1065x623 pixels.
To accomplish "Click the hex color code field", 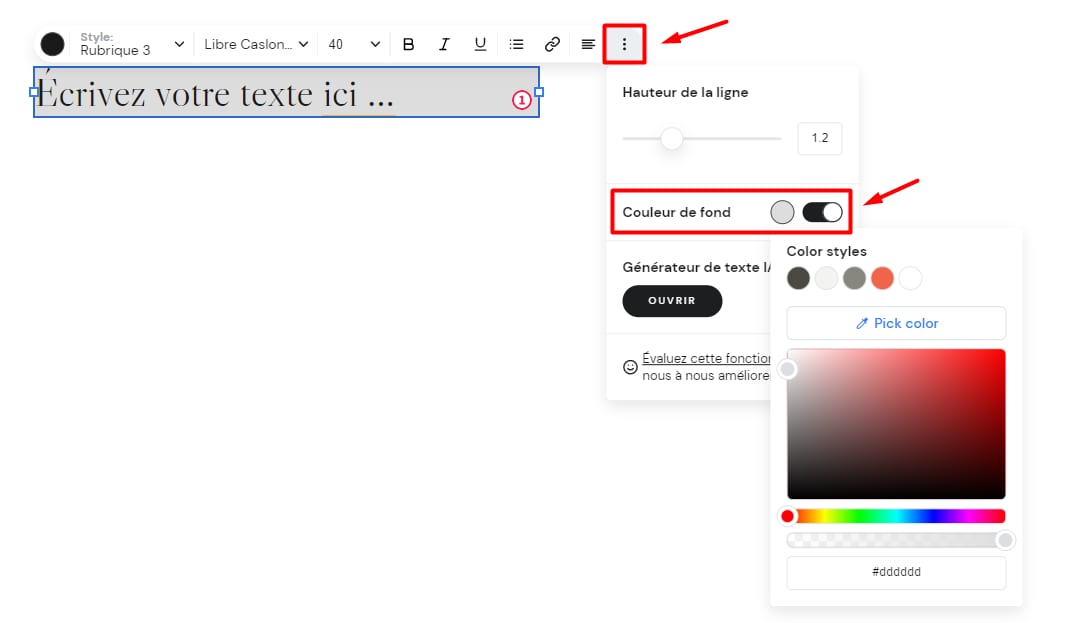I will pos(896,572).
